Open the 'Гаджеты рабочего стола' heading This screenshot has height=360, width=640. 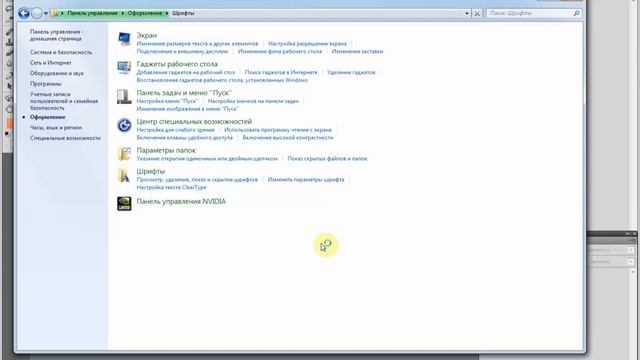[x=177, y=64]
